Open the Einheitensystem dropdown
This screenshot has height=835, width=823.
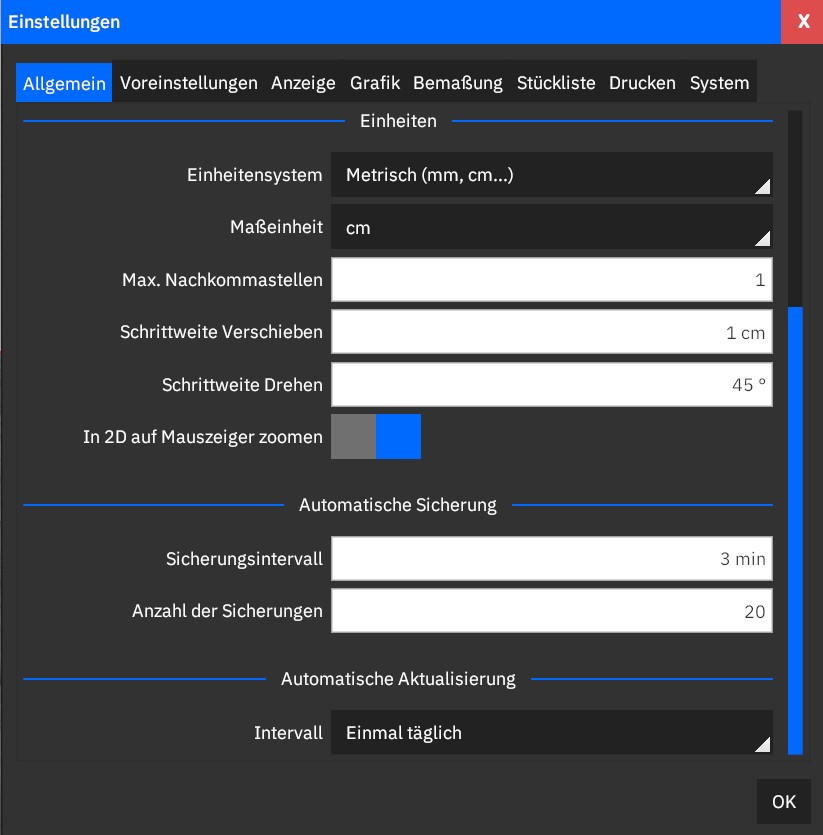(552, 175)
